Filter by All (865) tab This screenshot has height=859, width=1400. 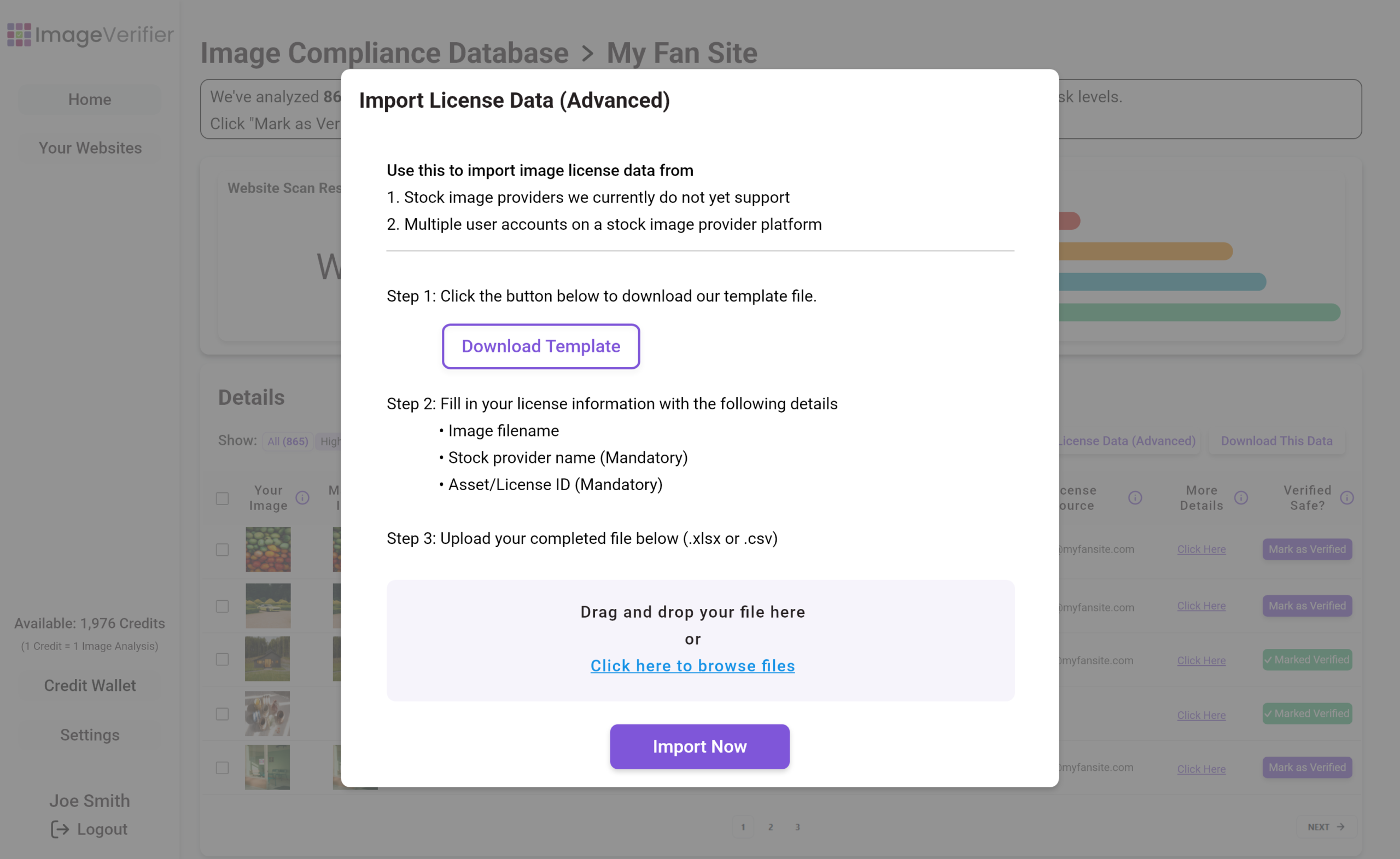[x=288, y=441]
